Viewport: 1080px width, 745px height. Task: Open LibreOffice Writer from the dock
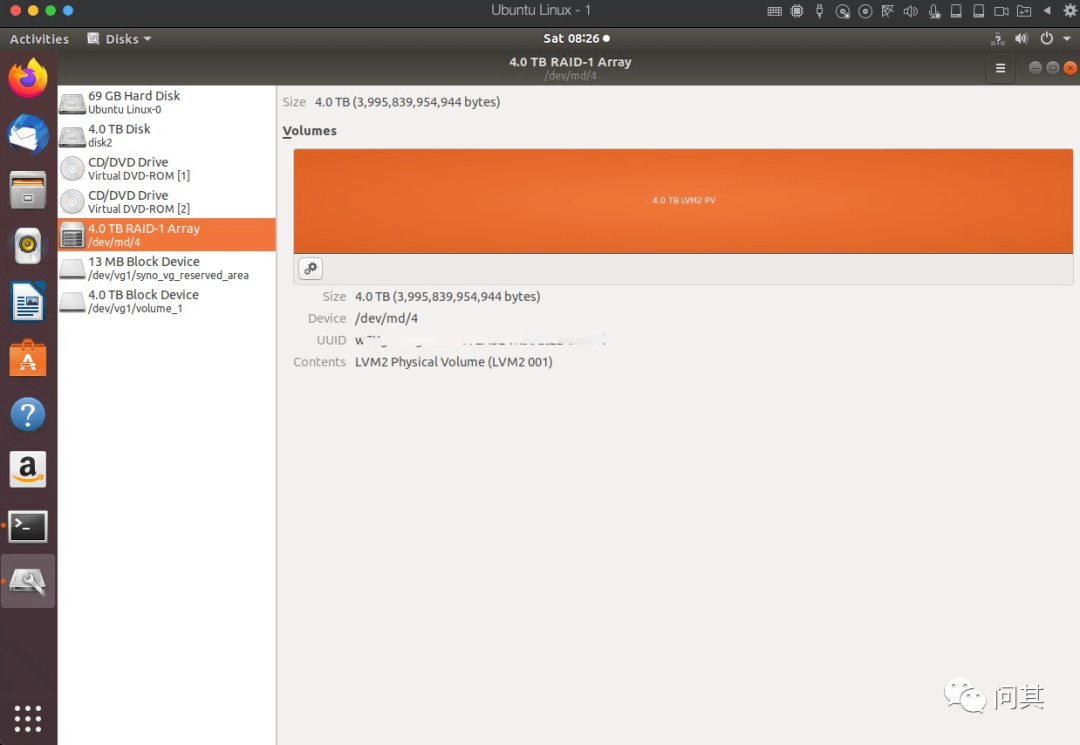pos(28,302)
